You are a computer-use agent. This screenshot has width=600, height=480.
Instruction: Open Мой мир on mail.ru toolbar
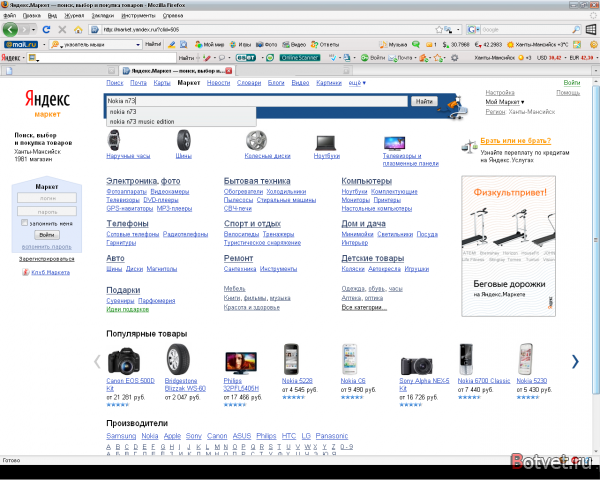point(209,44)
